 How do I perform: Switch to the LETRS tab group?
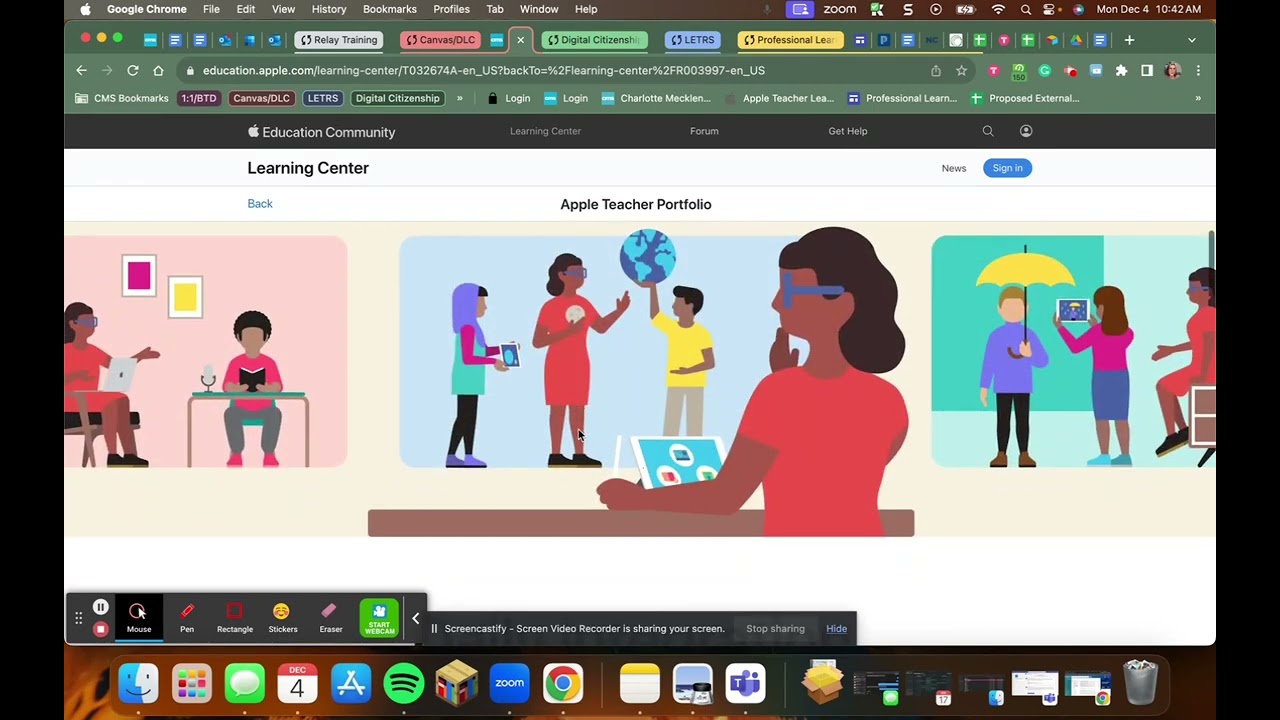[x=693, y=40]
